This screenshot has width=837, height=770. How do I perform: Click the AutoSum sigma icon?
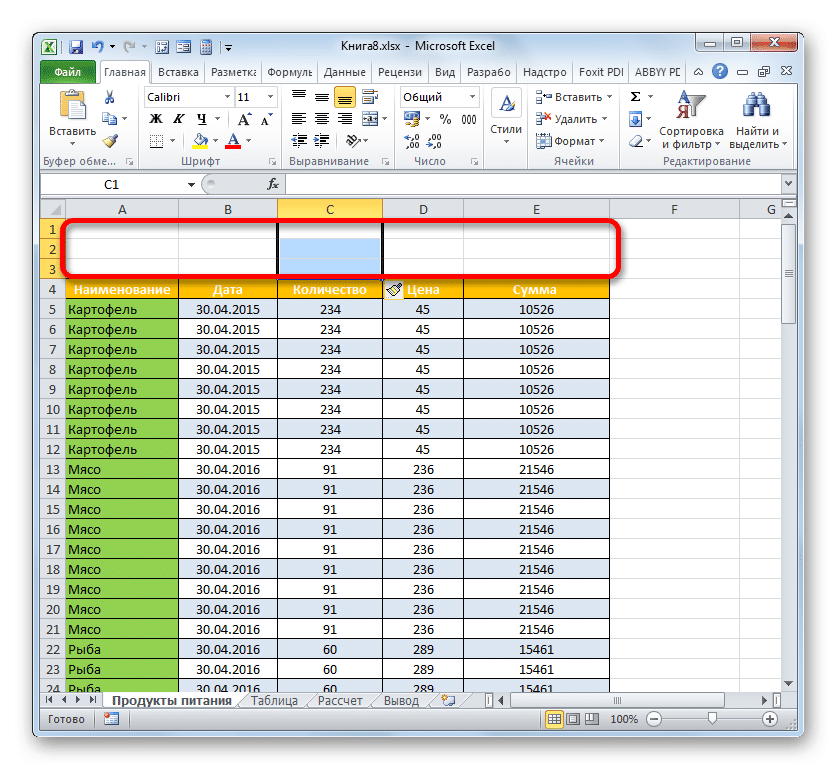(635, 97)
